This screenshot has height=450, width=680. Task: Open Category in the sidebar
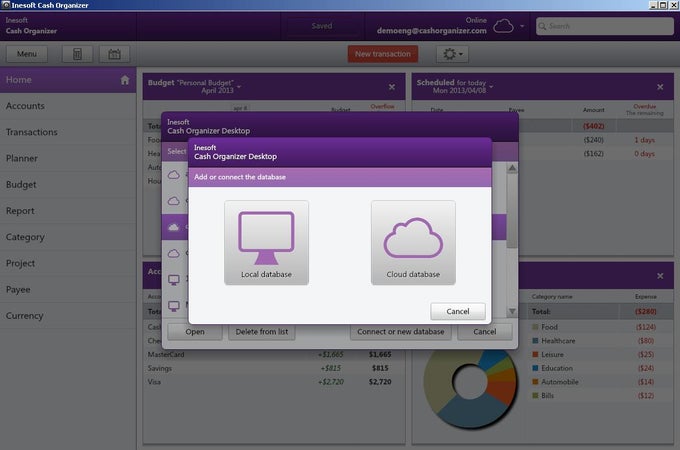click(68, 237)
